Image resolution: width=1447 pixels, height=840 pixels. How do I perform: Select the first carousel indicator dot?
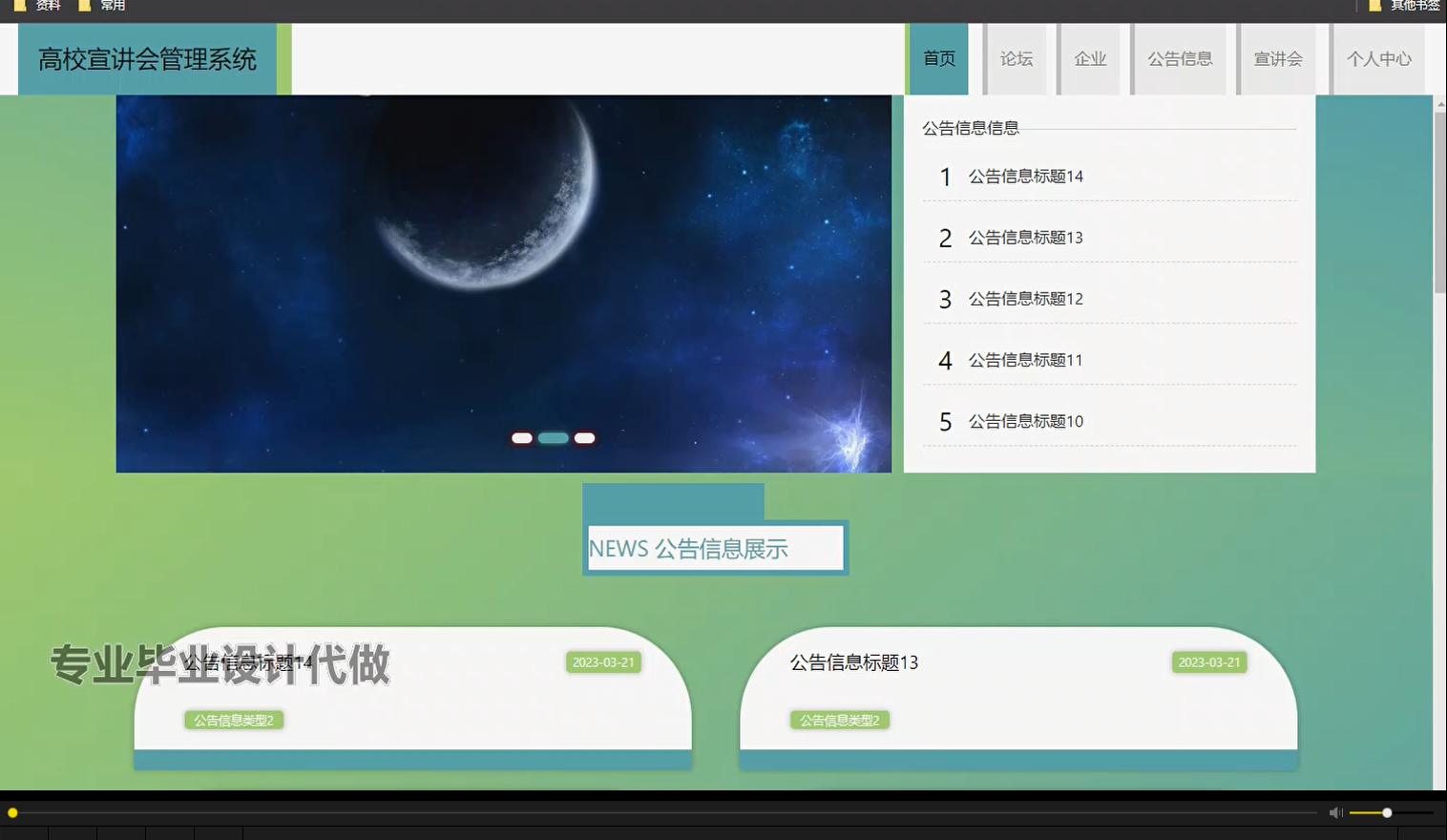click(x=522, y=437)
